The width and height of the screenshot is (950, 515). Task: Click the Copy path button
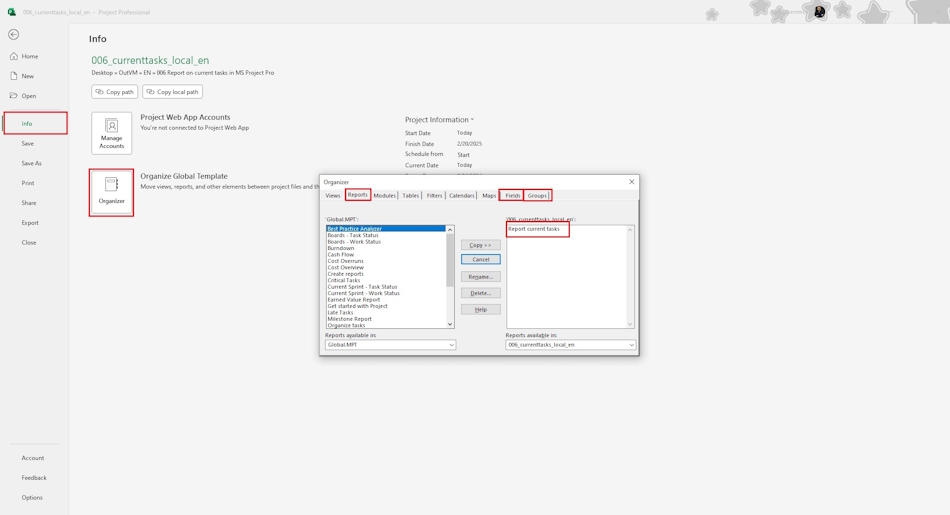coord(115,92)
